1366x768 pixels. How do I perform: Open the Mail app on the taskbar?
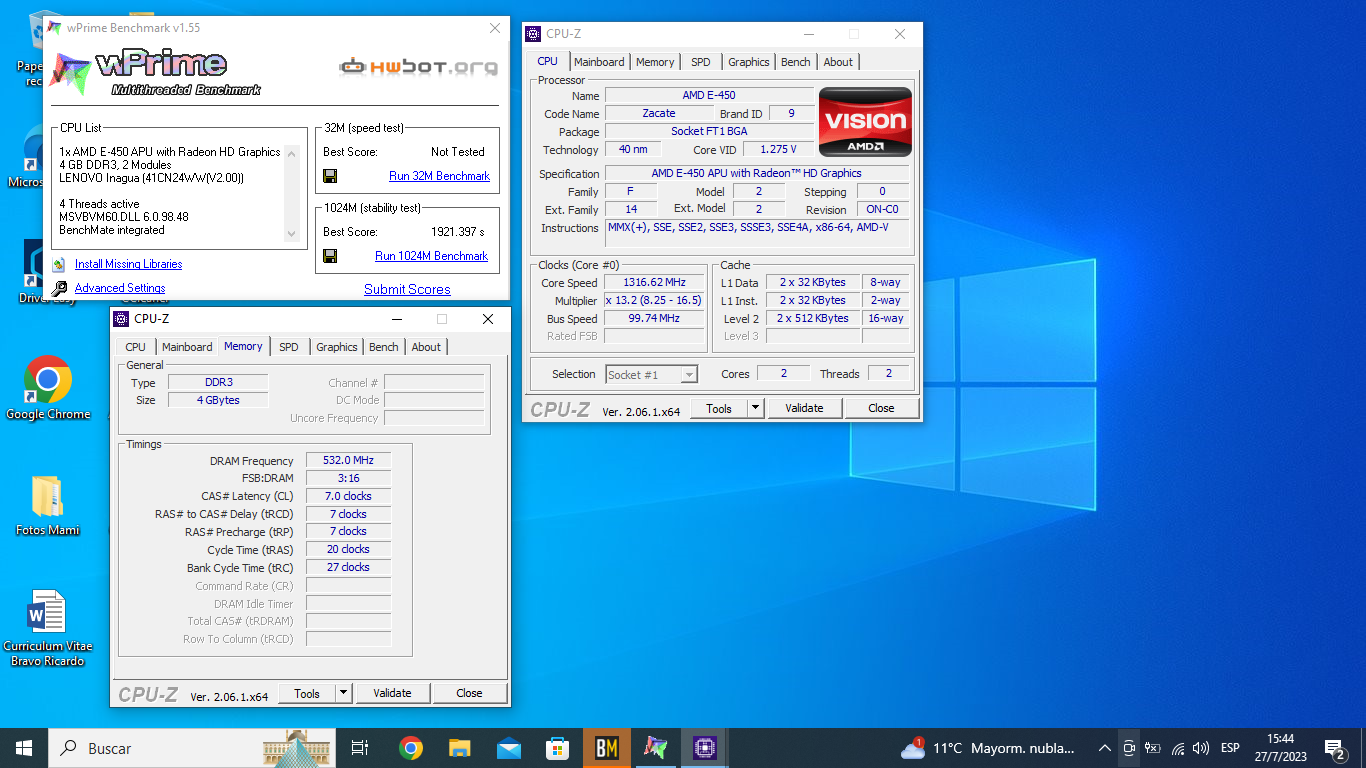pyautogui.click(x=509, y=748)
